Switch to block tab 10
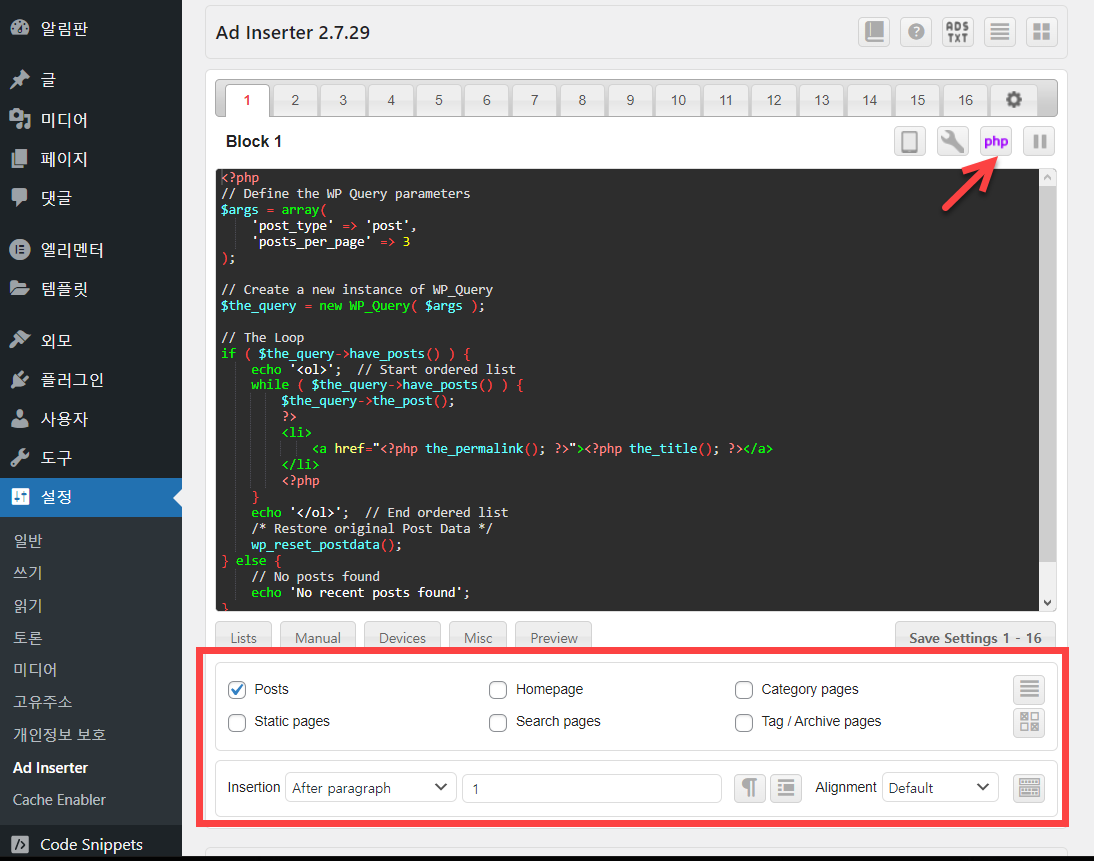 (678, 100)
